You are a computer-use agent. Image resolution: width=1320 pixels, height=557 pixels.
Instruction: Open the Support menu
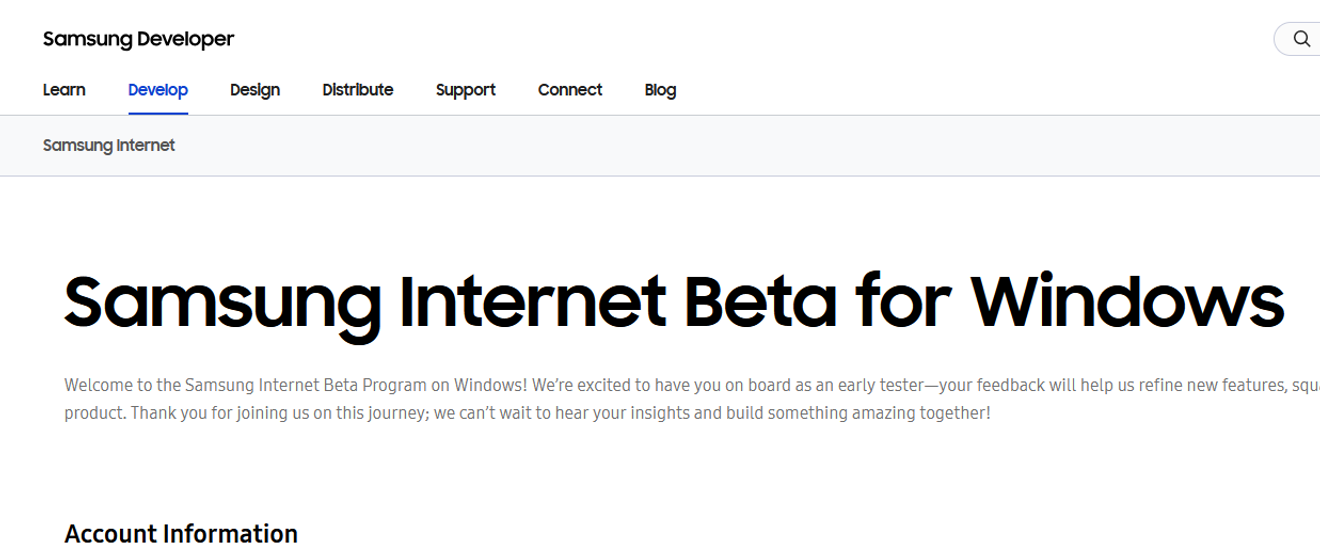pyautogui.click(x=466, y=90)
